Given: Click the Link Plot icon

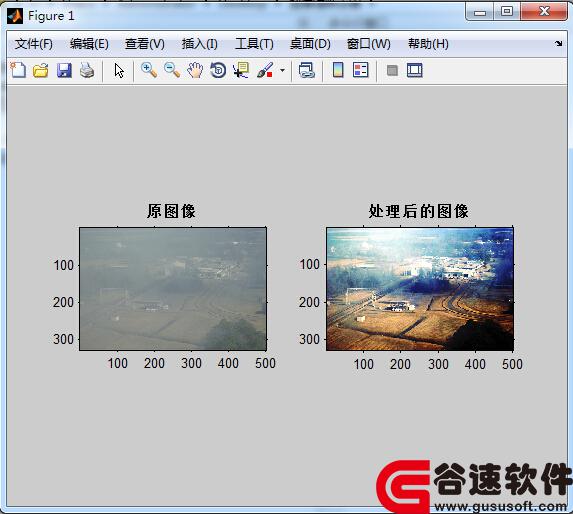Looking at the screenshot, I should 307,70.
